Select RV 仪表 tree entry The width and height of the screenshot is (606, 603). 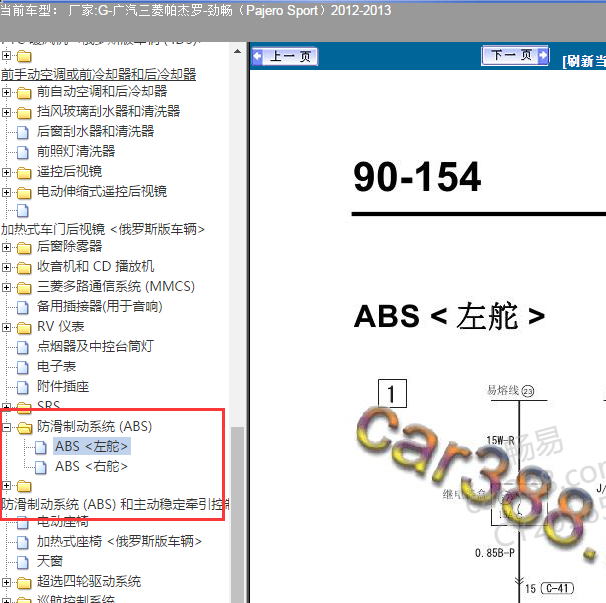click(x=61, y=327)
